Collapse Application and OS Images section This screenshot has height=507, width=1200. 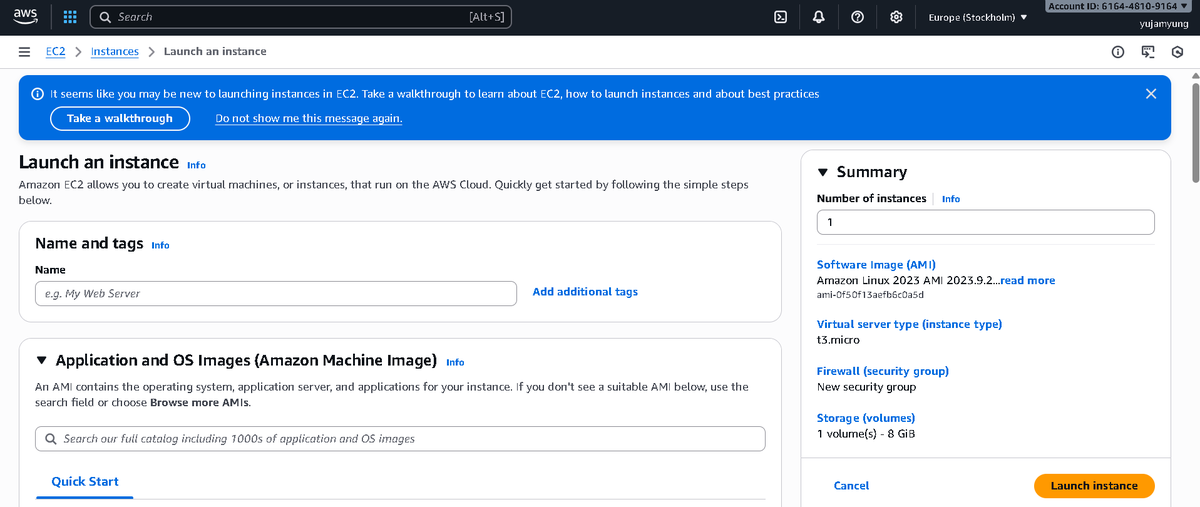pyautogui.click(x=42, y=360)
